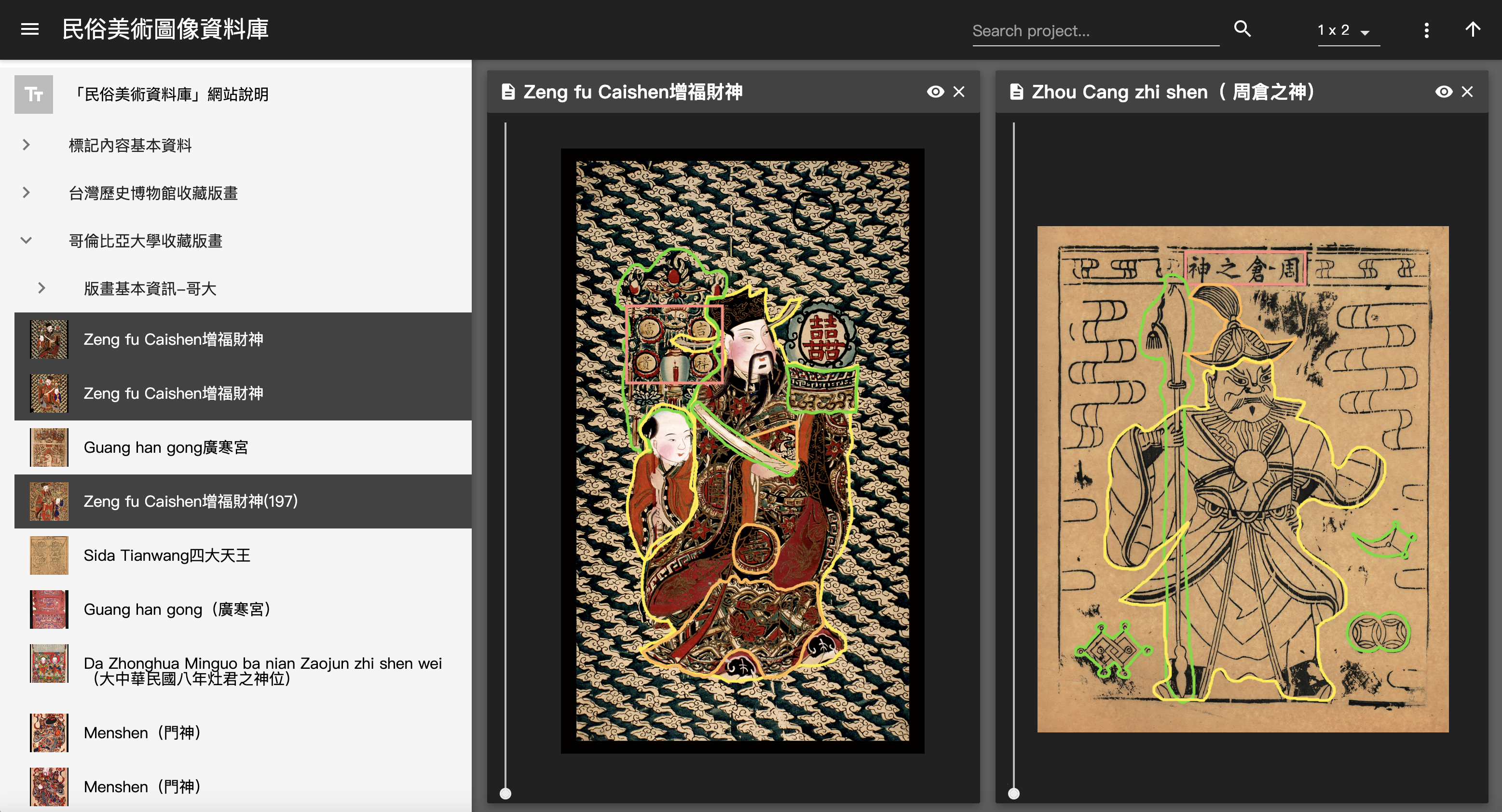Viewport: 1502px width, 812px height.
Task: Click zoom slider handle in Zhou Cang panel
Action: tap(1014, 793)
